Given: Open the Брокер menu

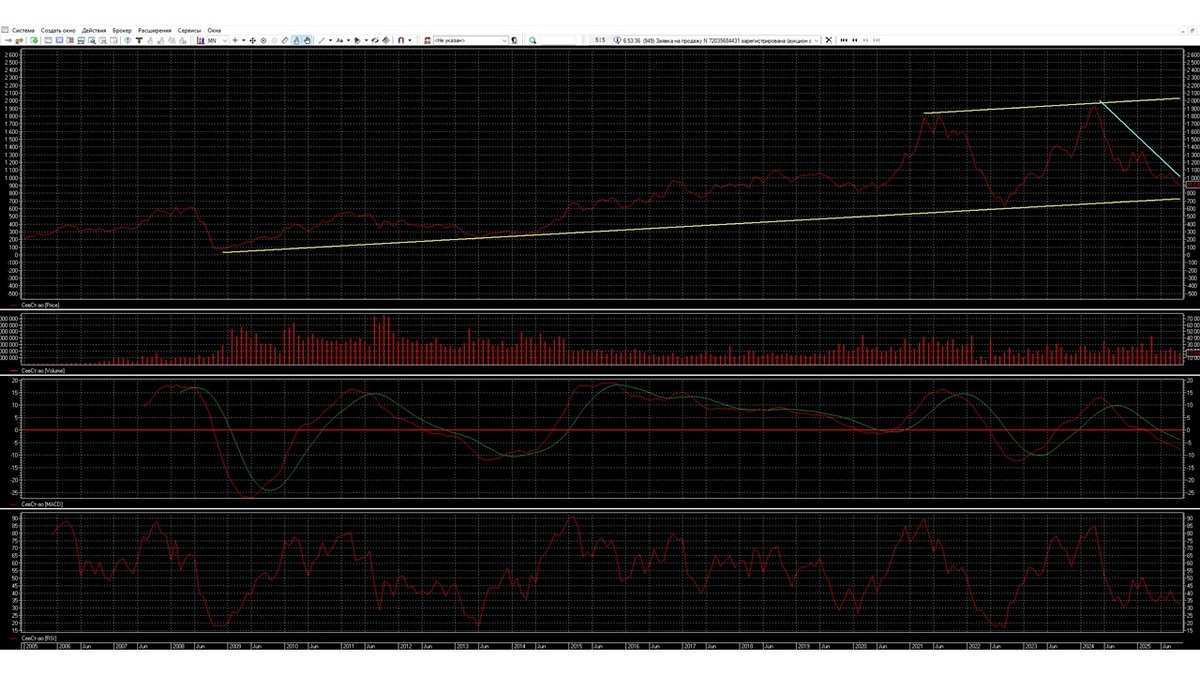Looking at the screenshot, I should point(122,31).
